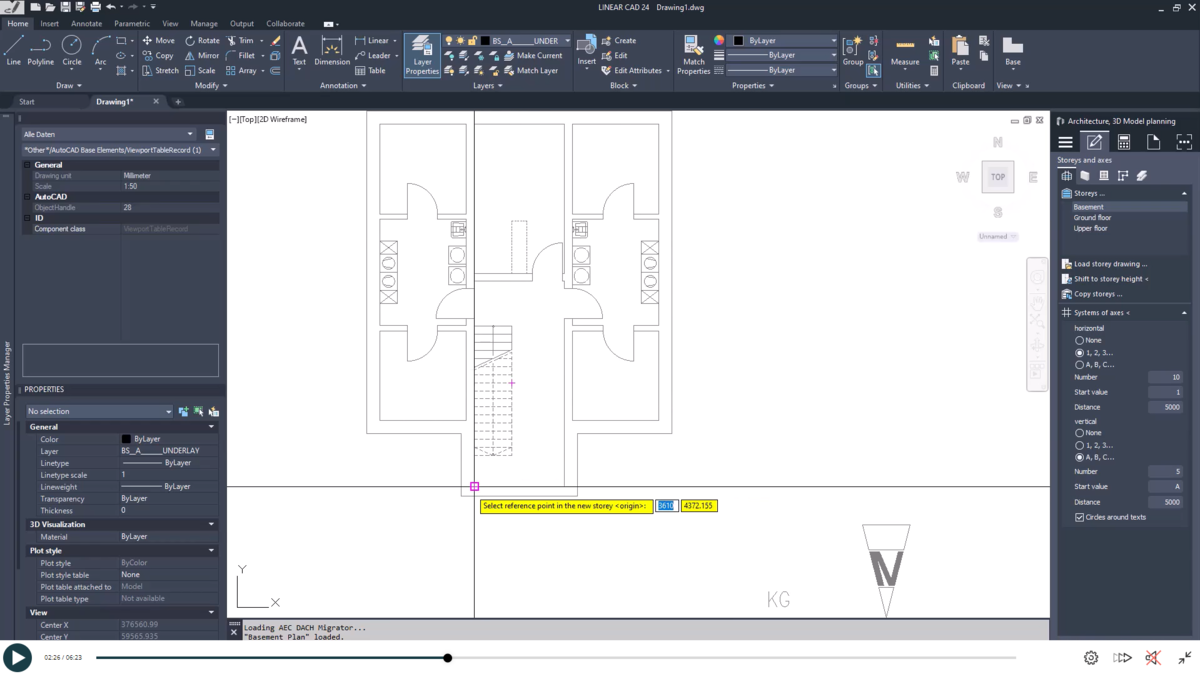Toggle Circles around texts checkbox
Image resolution: width=1200 pixels, height=674 pixels.
point(1077,517)
